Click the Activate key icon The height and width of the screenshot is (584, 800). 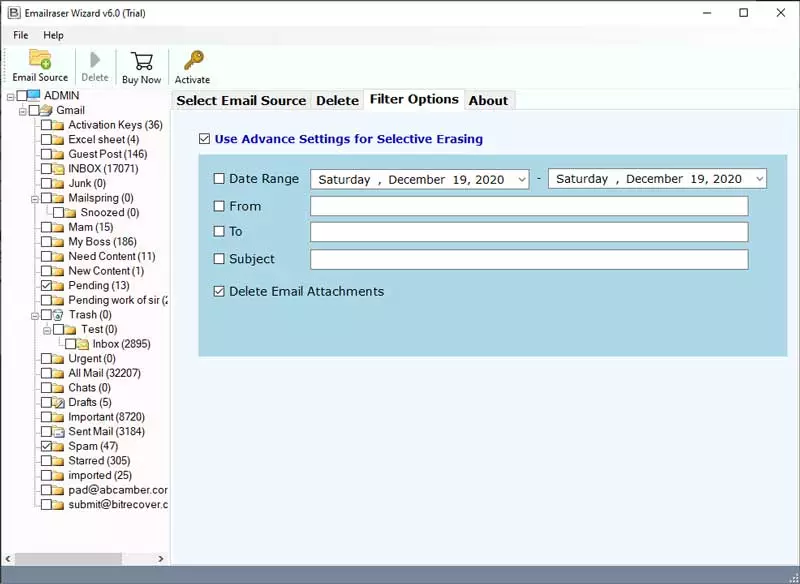click(x=193, y=60)
